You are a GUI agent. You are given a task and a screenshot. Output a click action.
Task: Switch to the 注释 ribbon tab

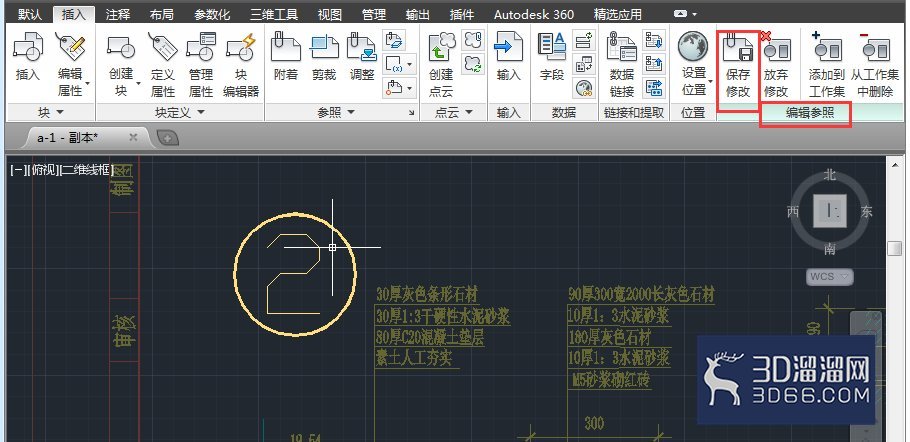coord(118,14)
